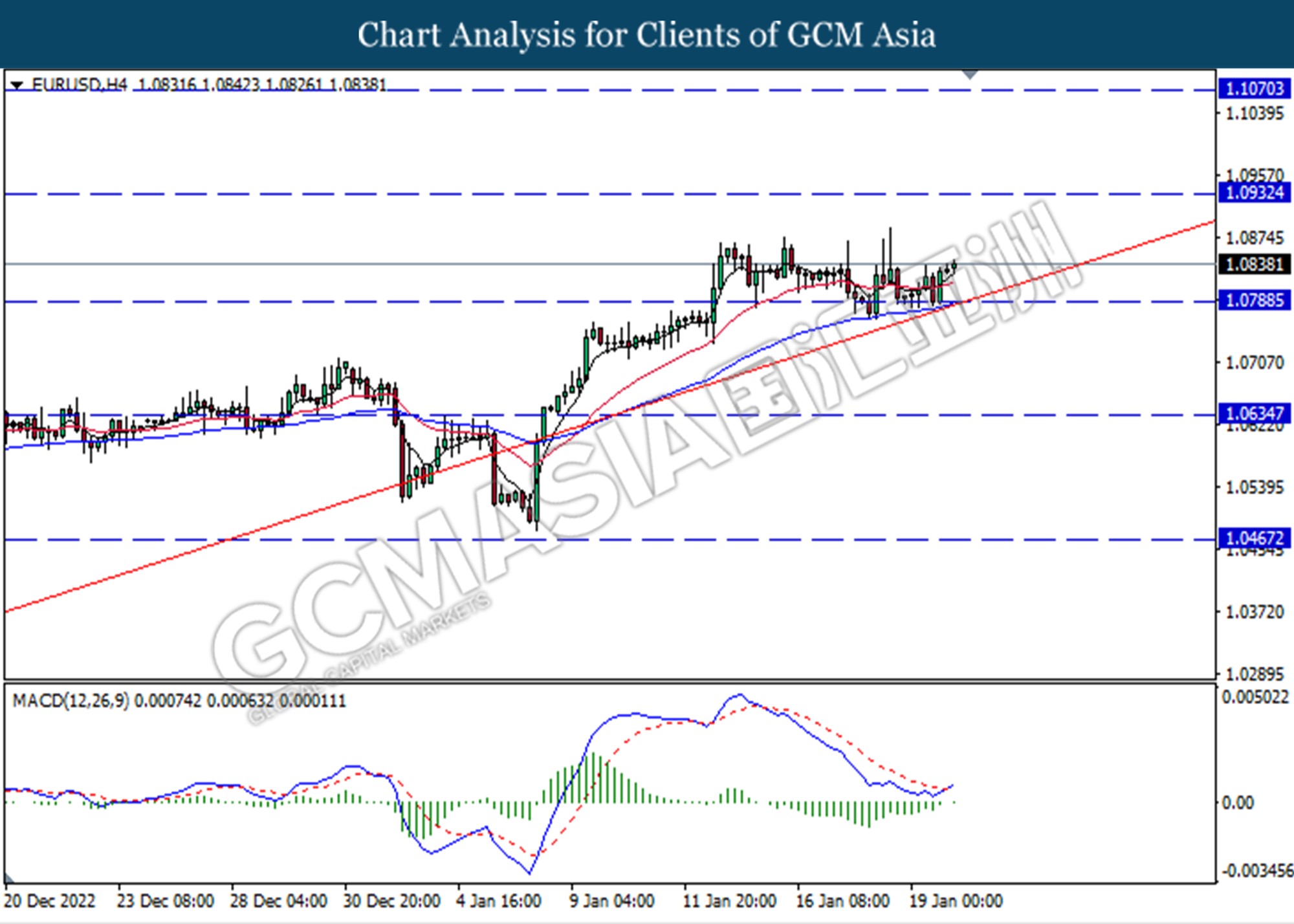Image resolution: width=1294 pixels, height=924 pixels.
Task: Click the 1.08745 axis value
Action: pyautogui.click(x=1255, y=237)
